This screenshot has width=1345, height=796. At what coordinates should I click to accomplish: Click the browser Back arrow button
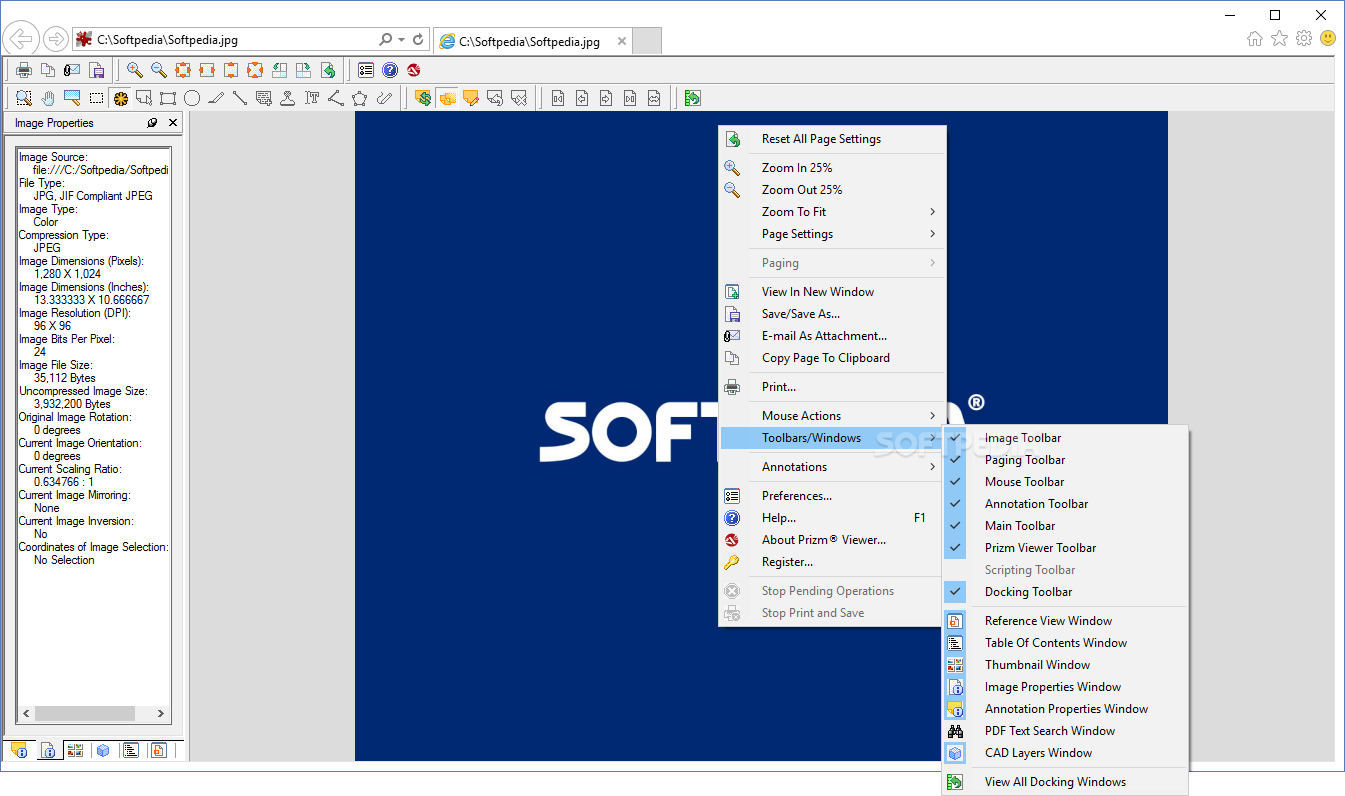pos(21,40)
